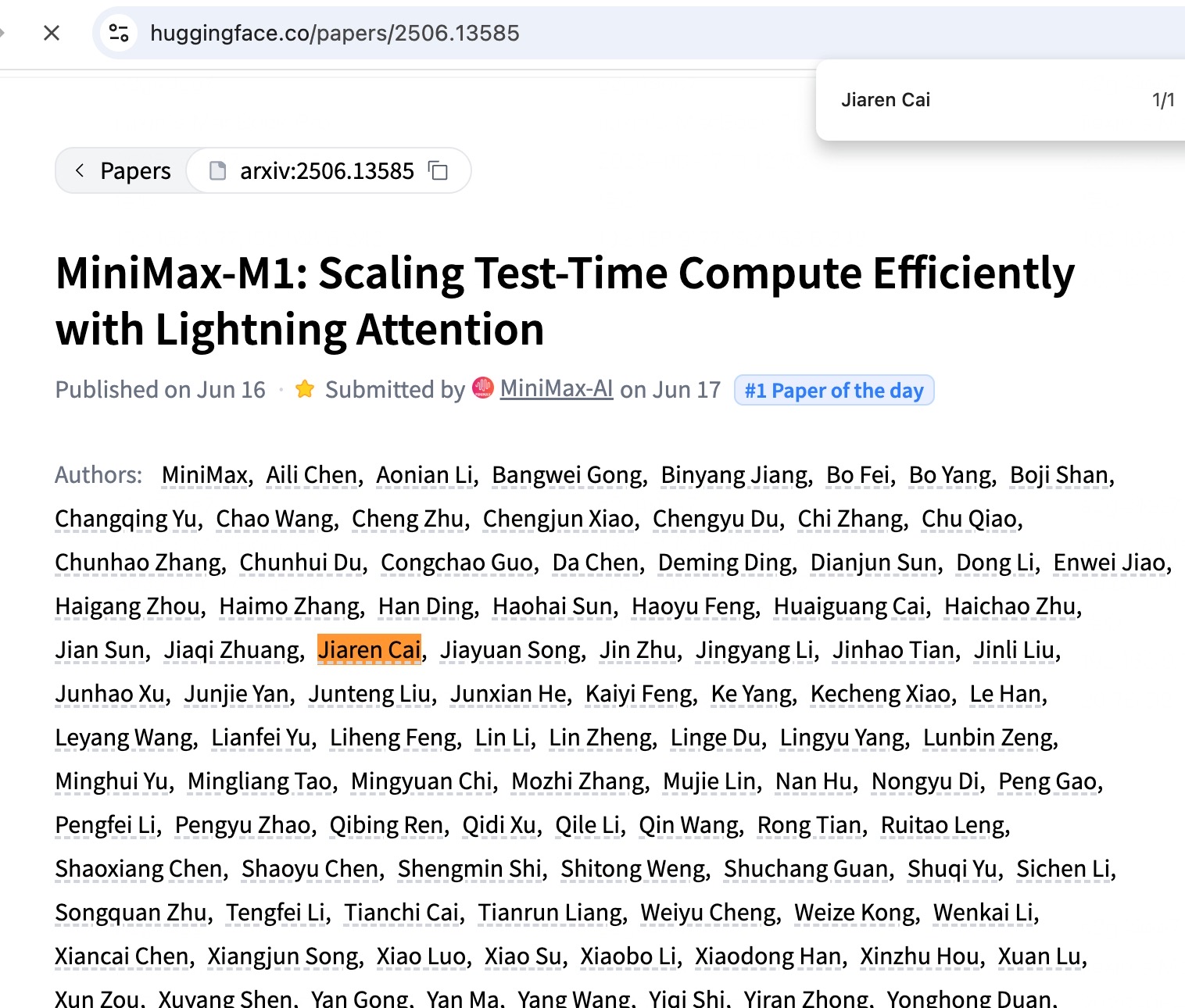Open author Han Ding
The height and width of the screenshot is (1008, 1185).
[x=425, y=606]
